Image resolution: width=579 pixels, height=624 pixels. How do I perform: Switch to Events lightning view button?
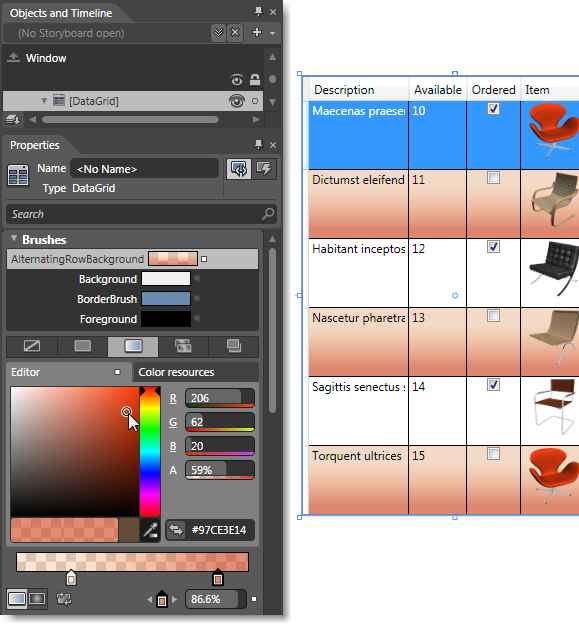(264, 169)
